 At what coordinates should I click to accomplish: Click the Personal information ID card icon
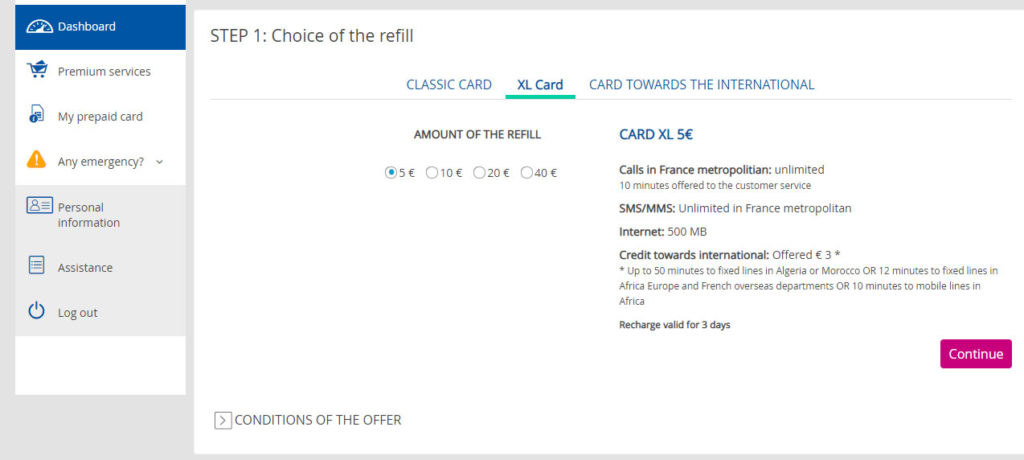point(39,205)
